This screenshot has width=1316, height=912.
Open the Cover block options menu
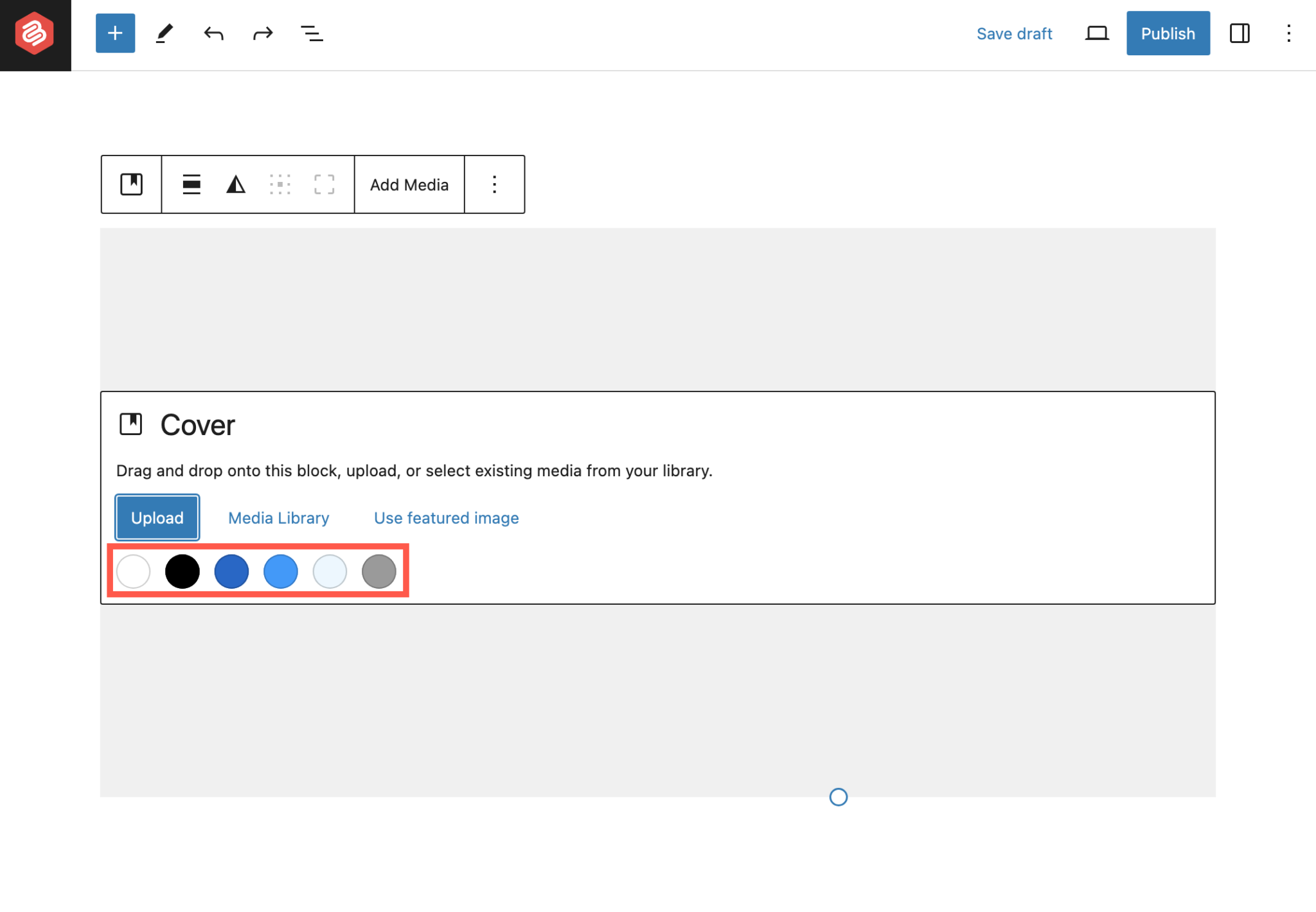click(494, 184)
